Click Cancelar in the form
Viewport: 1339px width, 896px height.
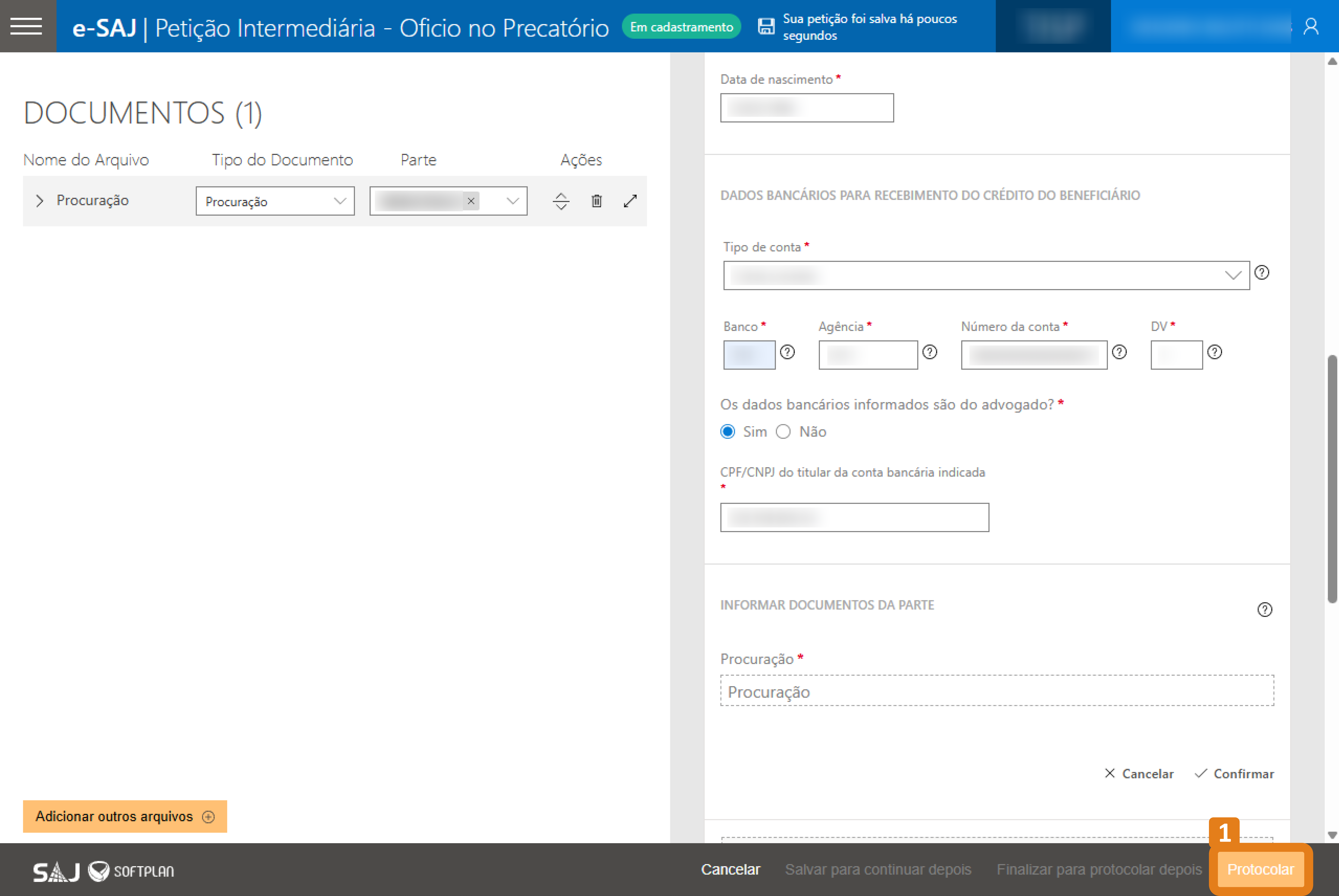coord(1139,774)
